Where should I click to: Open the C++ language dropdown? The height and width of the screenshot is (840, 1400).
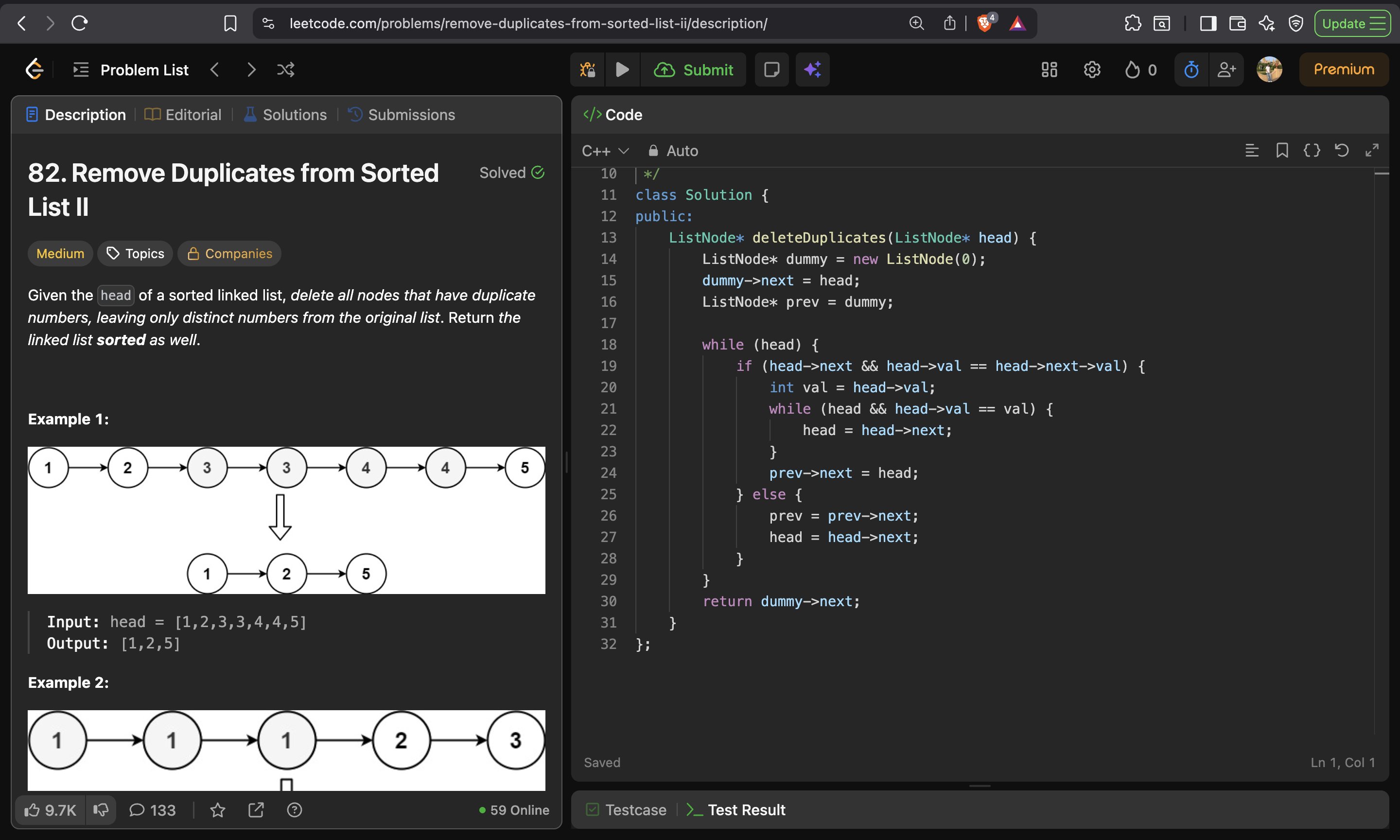coord(605,151)
